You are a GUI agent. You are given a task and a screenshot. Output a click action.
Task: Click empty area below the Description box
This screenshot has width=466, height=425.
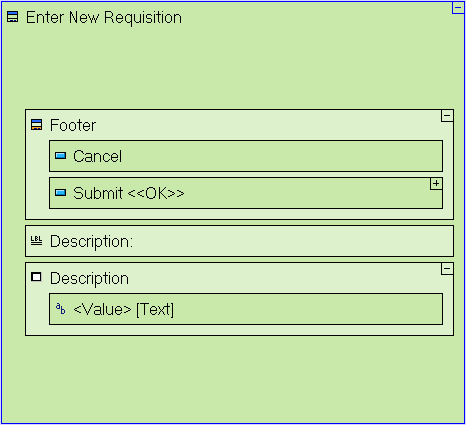pyautogui.click(x=233, y=378)
